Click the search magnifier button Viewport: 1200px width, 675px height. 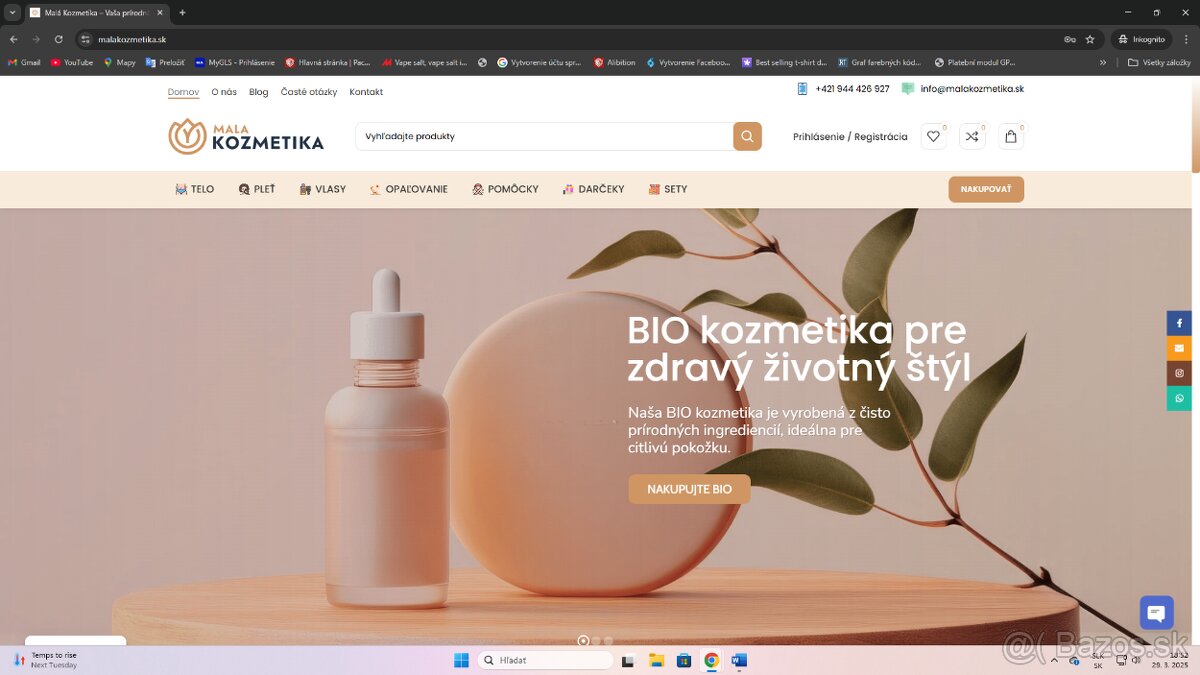(x=747, y=136)
